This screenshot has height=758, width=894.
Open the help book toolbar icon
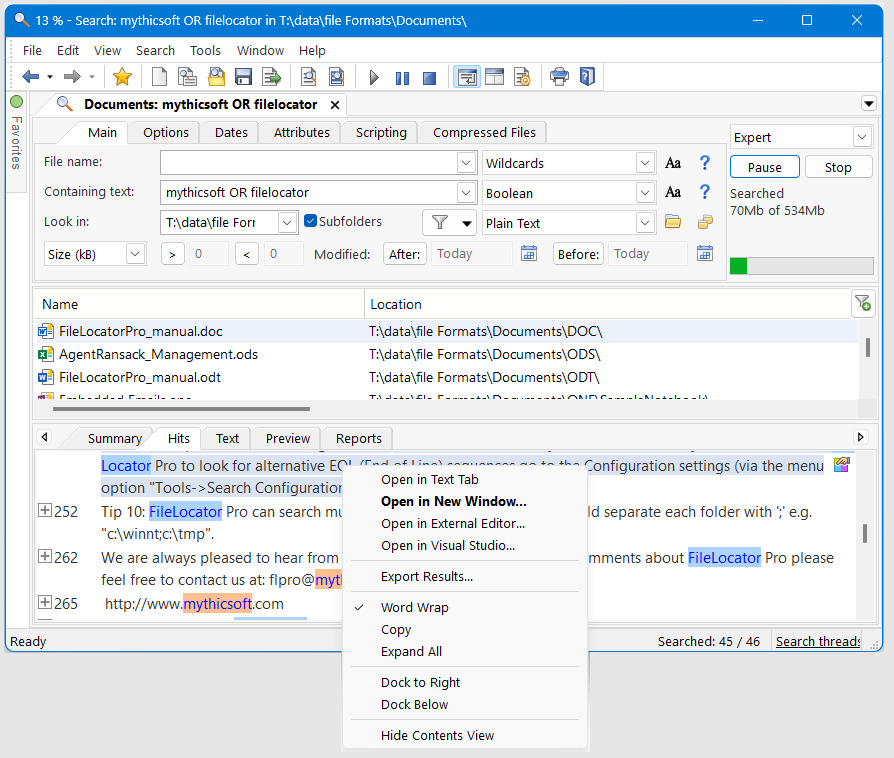pyautogui.click(x=587, y=76)
